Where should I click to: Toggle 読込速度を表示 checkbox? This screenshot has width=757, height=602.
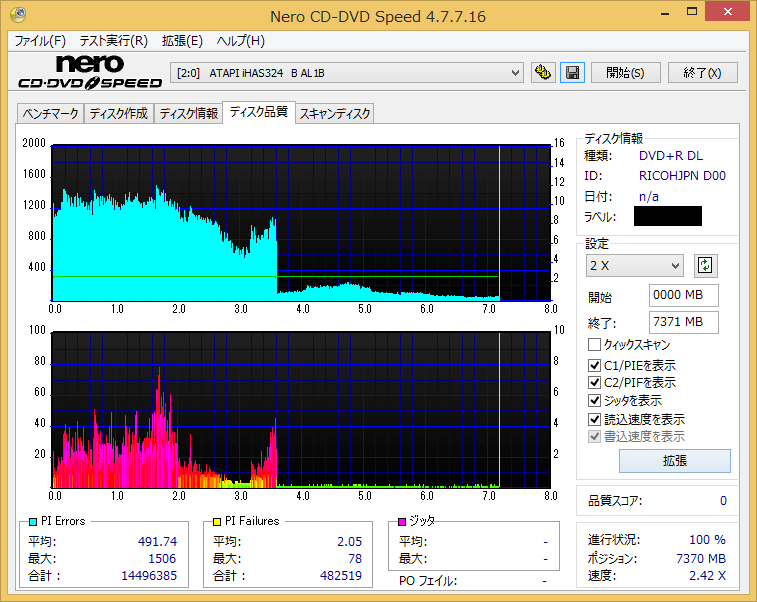tap(594, 419)
